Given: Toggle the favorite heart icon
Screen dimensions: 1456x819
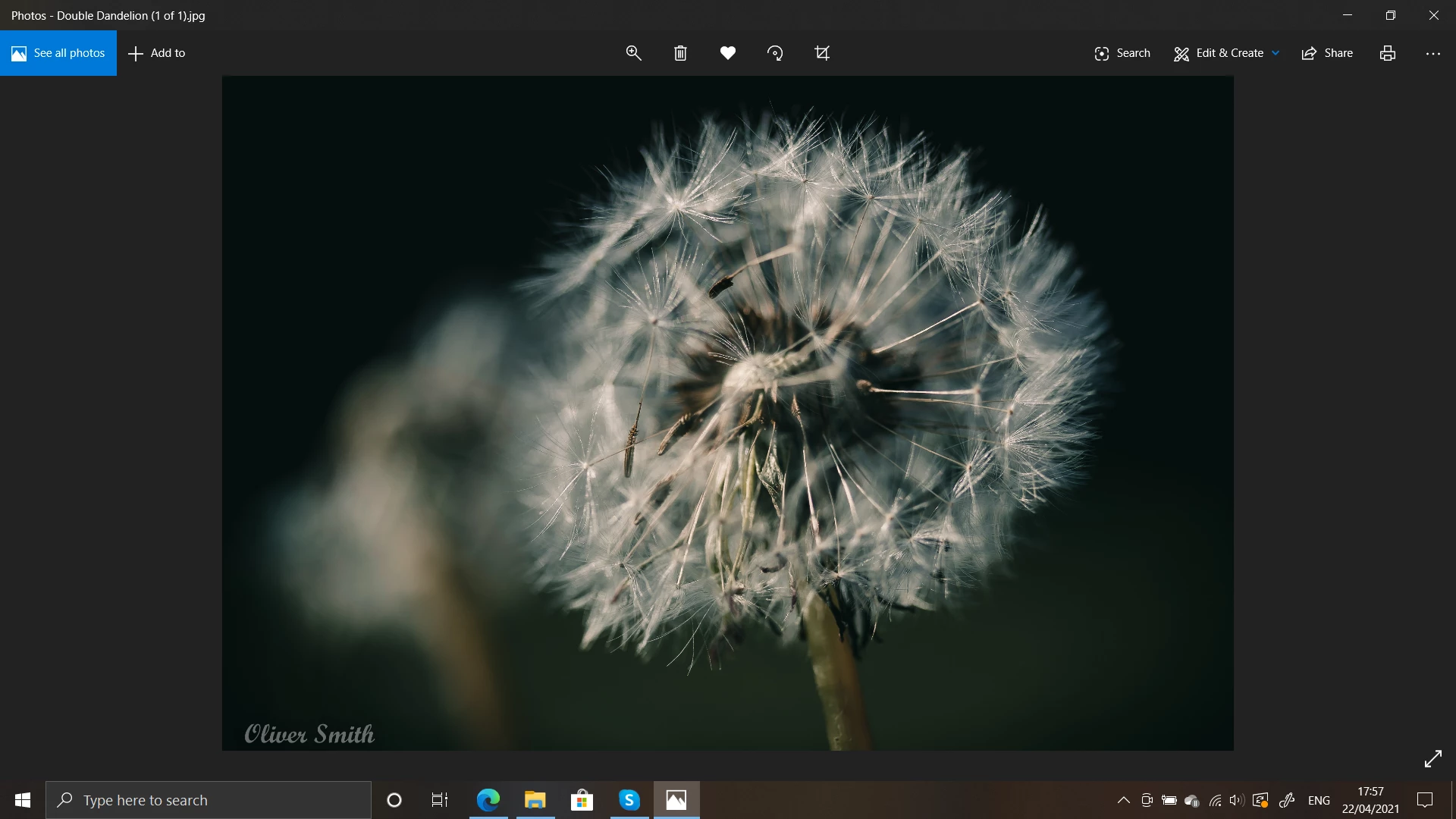Looking at the screenshot, I should (727, 53).
